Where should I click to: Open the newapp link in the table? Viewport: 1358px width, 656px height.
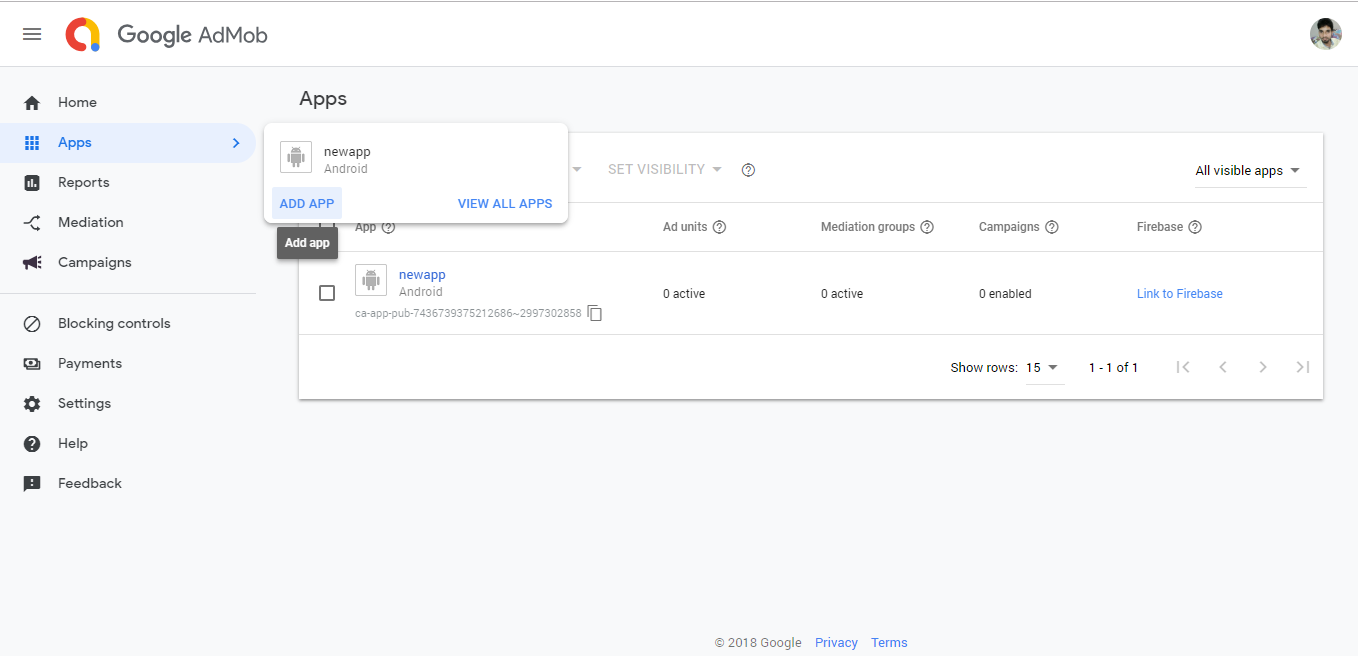pos(422,275)
